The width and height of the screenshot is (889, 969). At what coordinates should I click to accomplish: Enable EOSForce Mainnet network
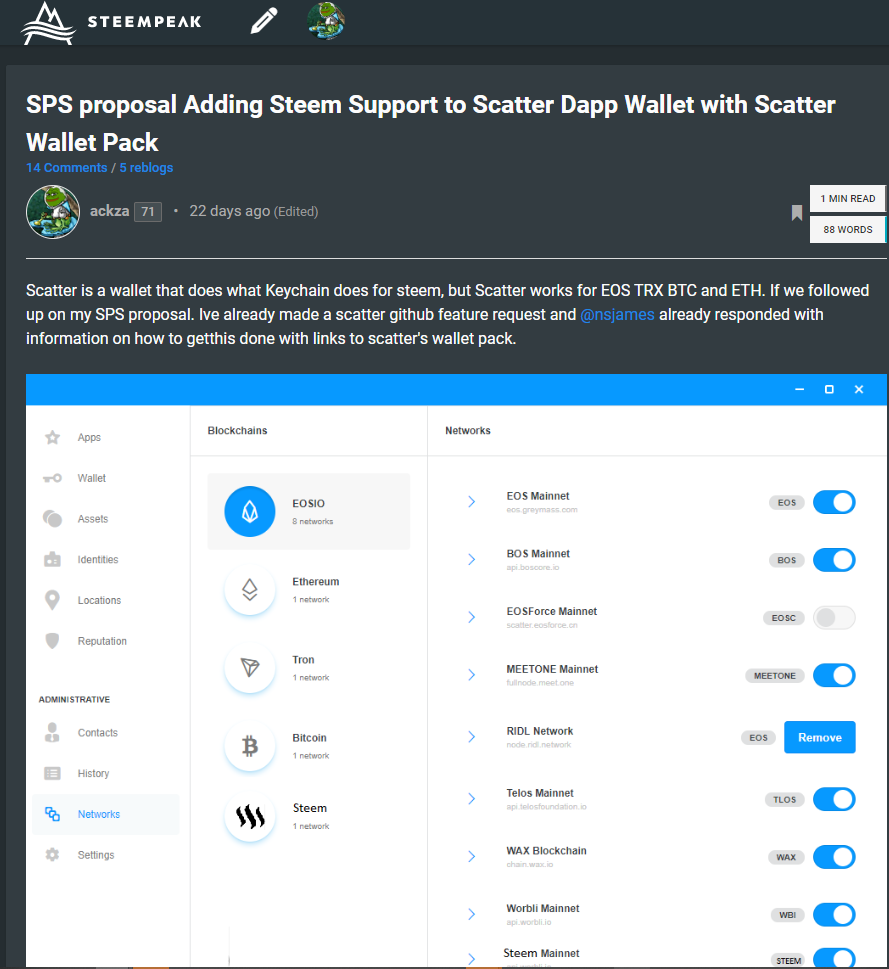(x=834, y=617)
